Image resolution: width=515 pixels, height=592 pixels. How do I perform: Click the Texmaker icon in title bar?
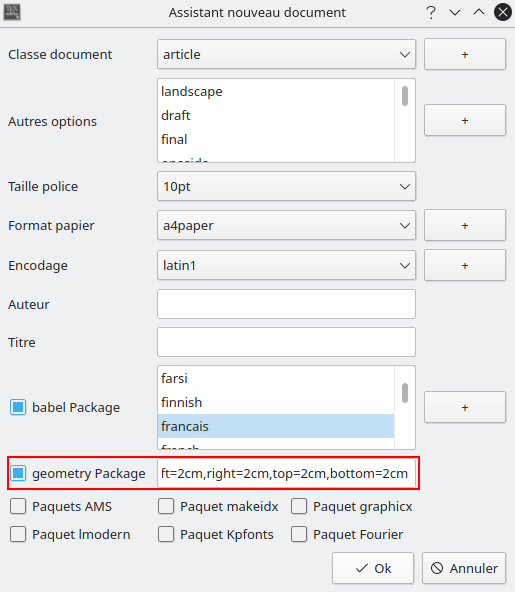pyautogui.click(x=12, y=12)
